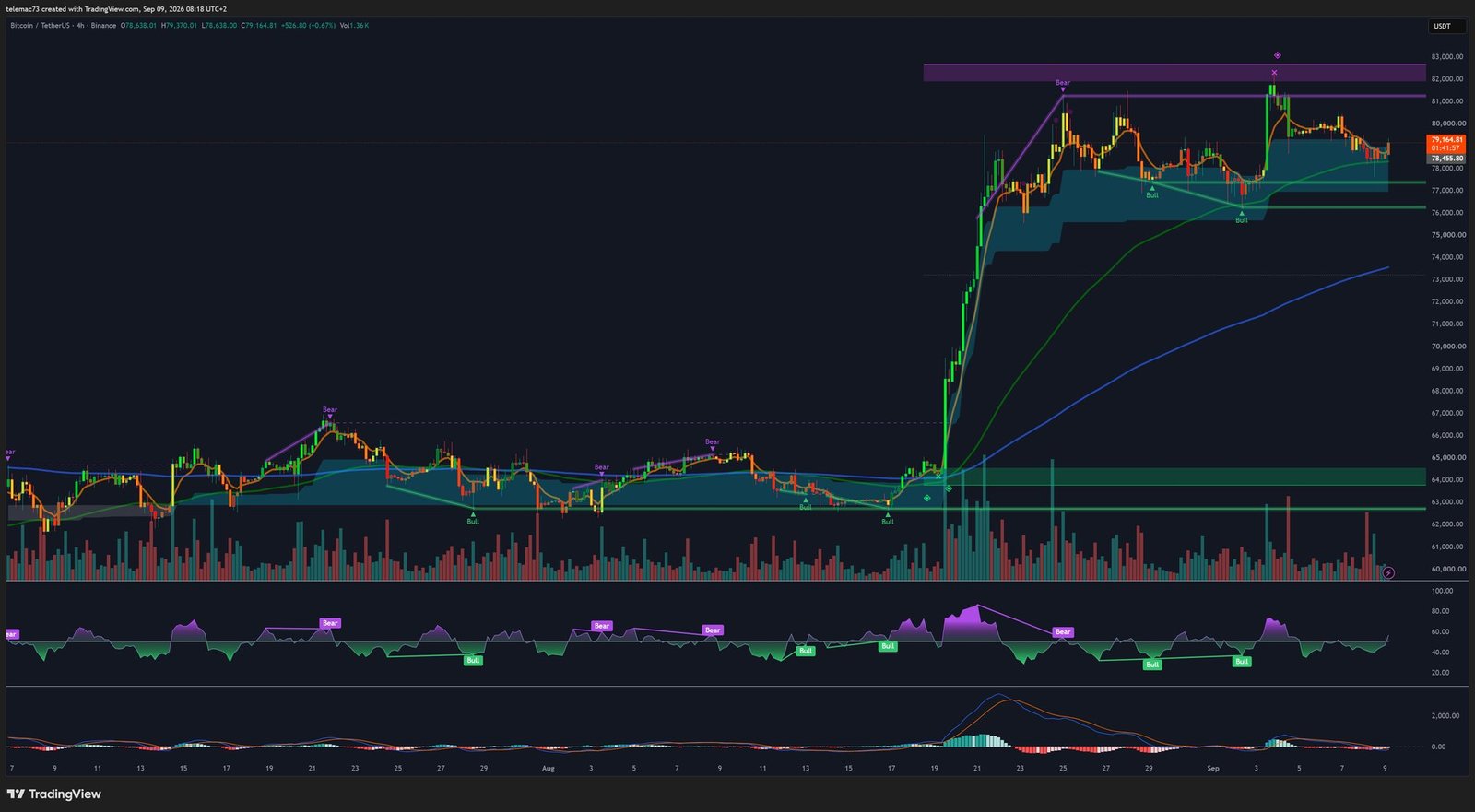1475x812 pixels.
Task: Click the high value H79,370.01
Action: click(180, 25)
